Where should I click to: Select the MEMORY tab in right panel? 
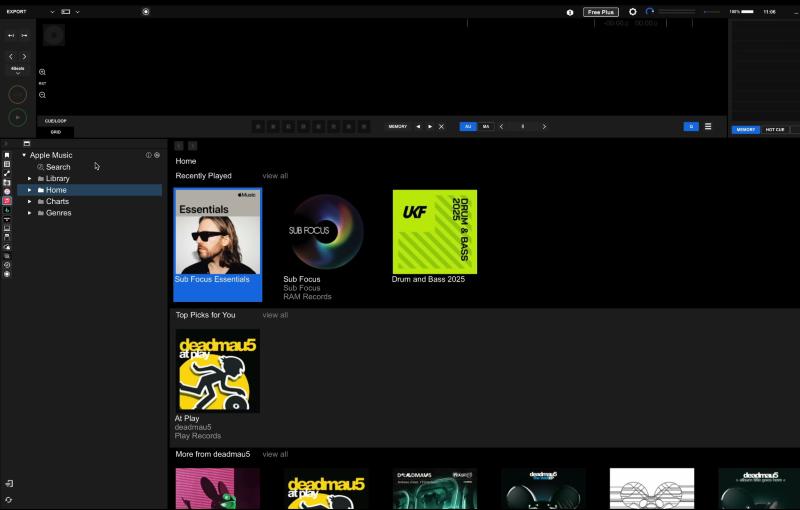746,130
